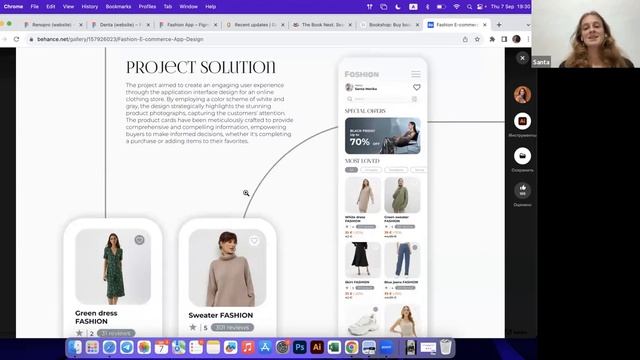The image size is (640, 360).
Task: Toggle Chrome side panel icon
Action: 504,39
